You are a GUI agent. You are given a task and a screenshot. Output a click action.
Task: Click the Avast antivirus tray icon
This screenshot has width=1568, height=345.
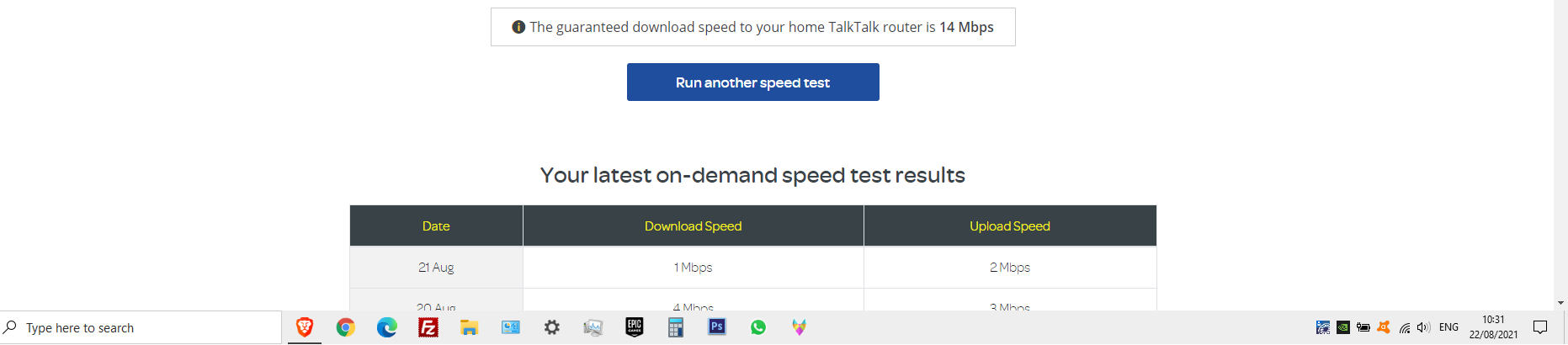(x=1384, y=327)
